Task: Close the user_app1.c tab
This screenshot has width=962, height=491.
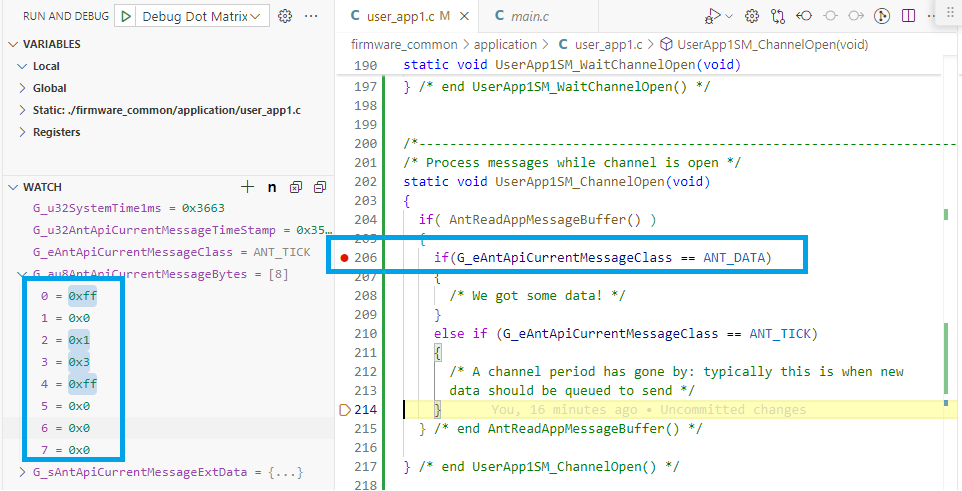Action: click(x=464, y=17)
